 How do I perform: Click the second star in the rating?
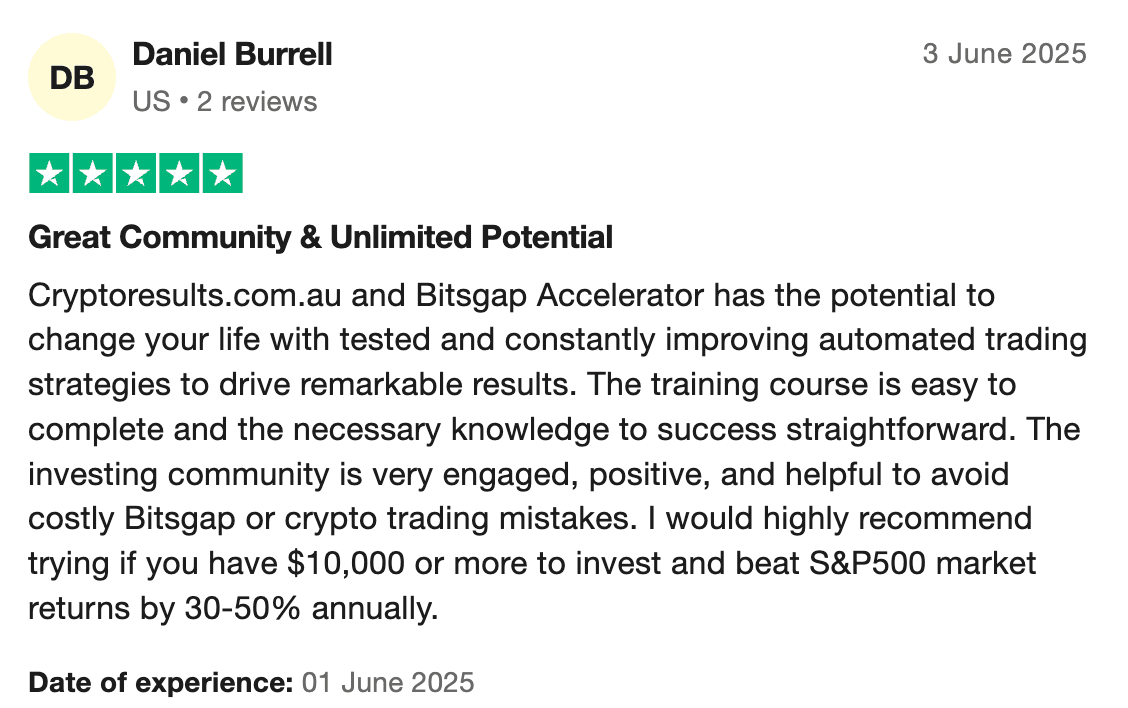[92, 174]
